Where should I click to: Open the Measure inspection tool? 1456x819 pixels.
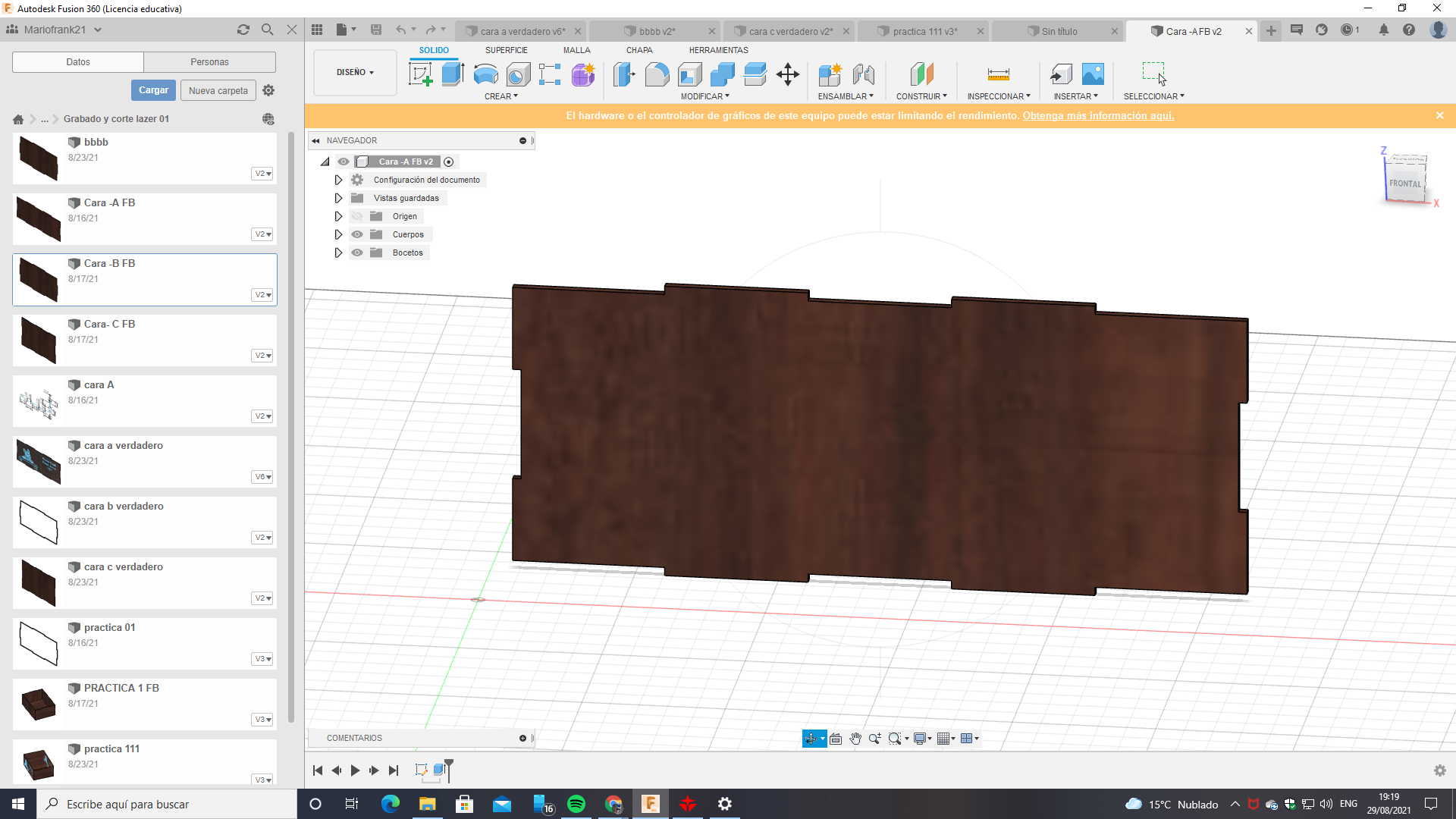998,74
